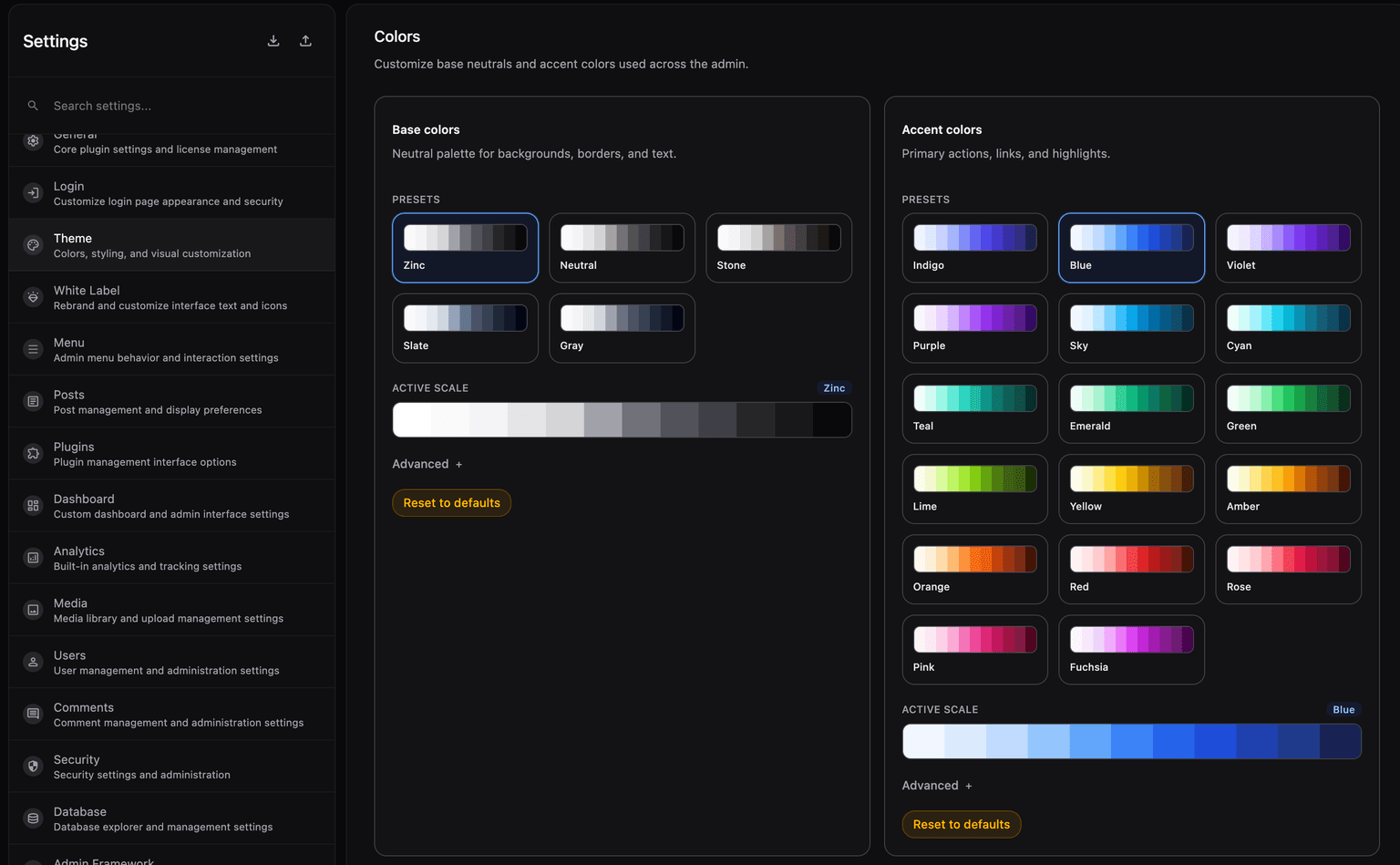Select the Neutral base preset
The image size is (1400, 865).
[622, 248]
